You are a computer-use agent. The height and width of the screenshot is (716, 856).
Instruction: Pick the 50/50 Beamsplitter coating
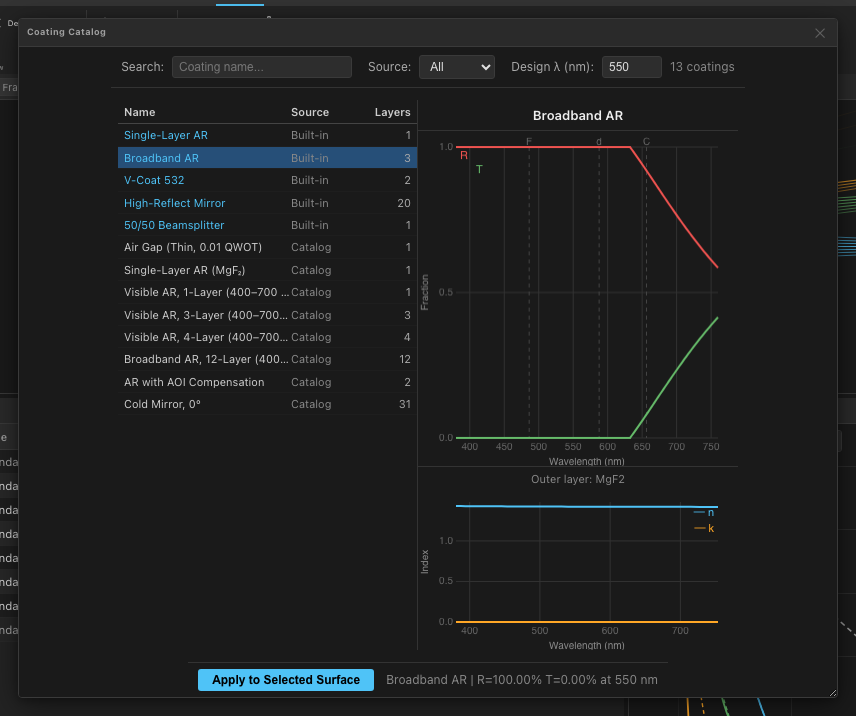pyautogui.click(x=174, y=226)
